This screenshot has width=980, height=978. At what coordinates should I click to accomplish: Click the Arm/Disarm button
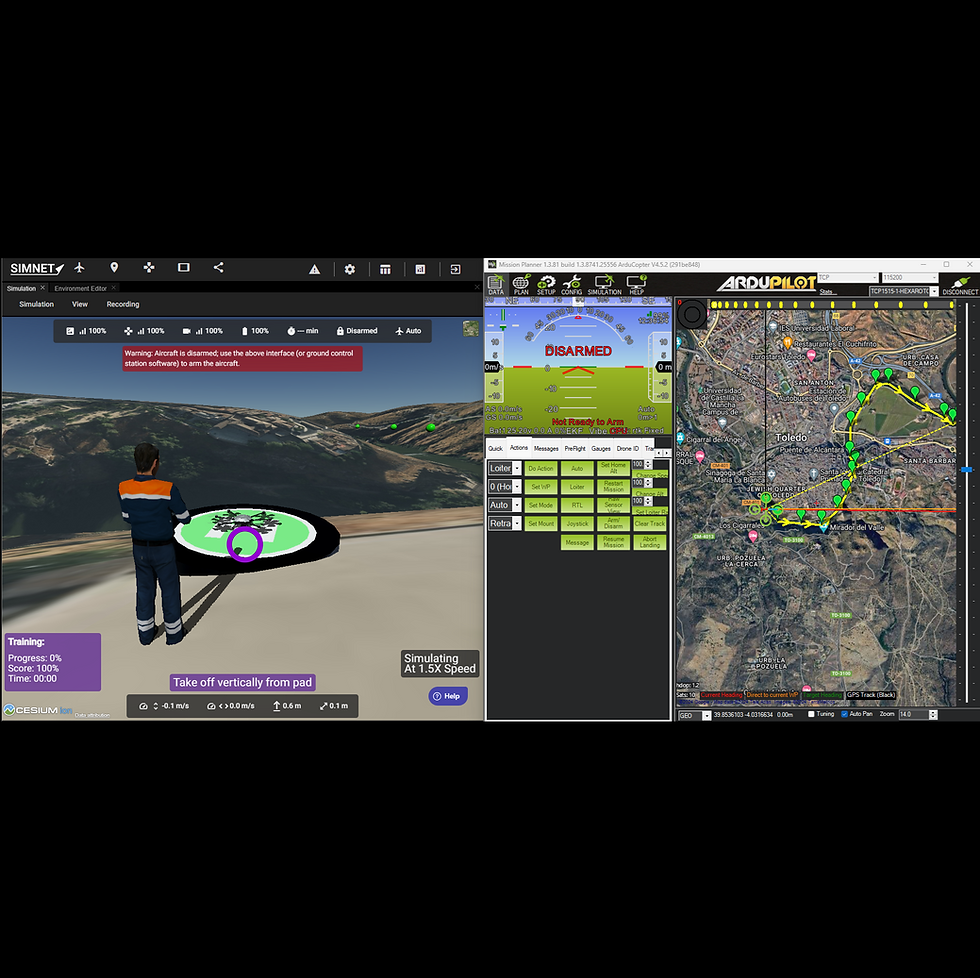(613, 523)
